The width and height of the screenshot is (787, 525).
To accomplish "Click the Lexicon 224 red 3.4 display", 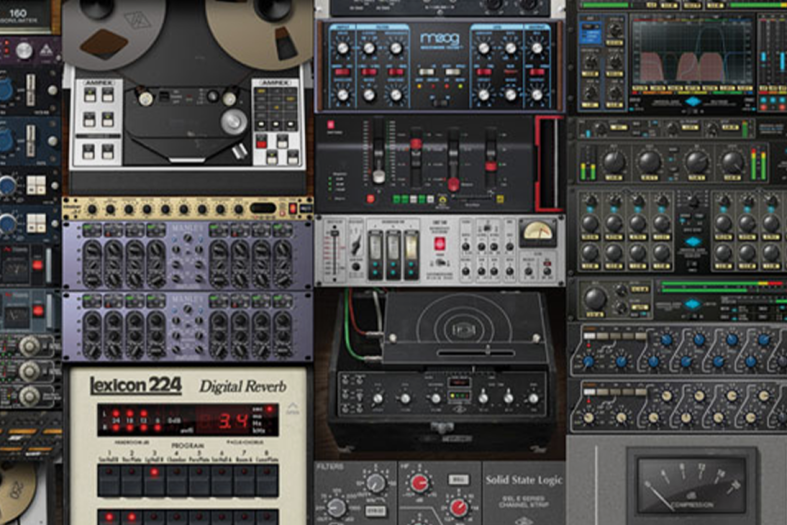I will point(233,420).
